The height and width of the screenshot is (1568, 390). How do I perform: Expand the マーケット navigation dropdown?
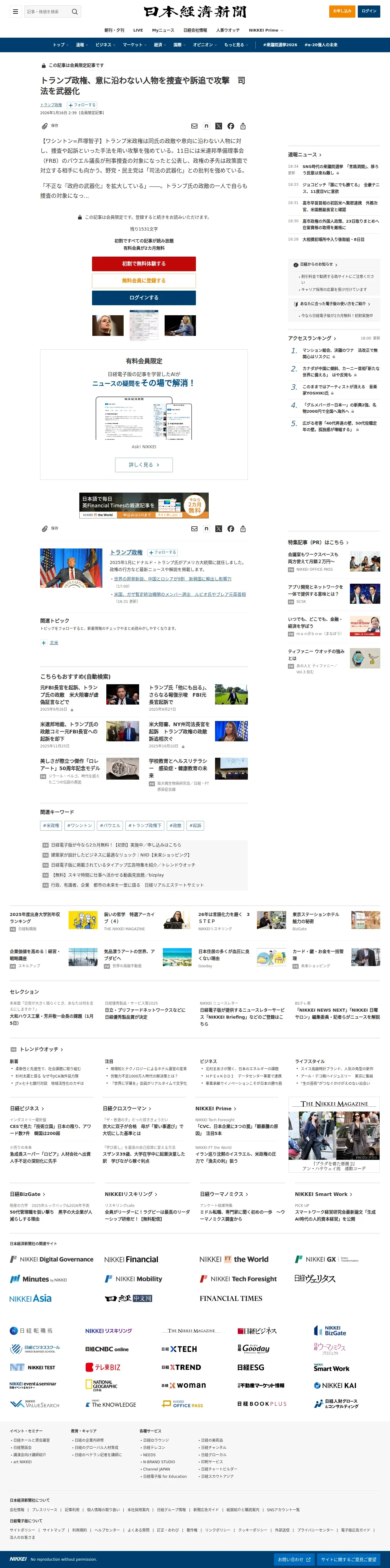click(x=135, y=44)
